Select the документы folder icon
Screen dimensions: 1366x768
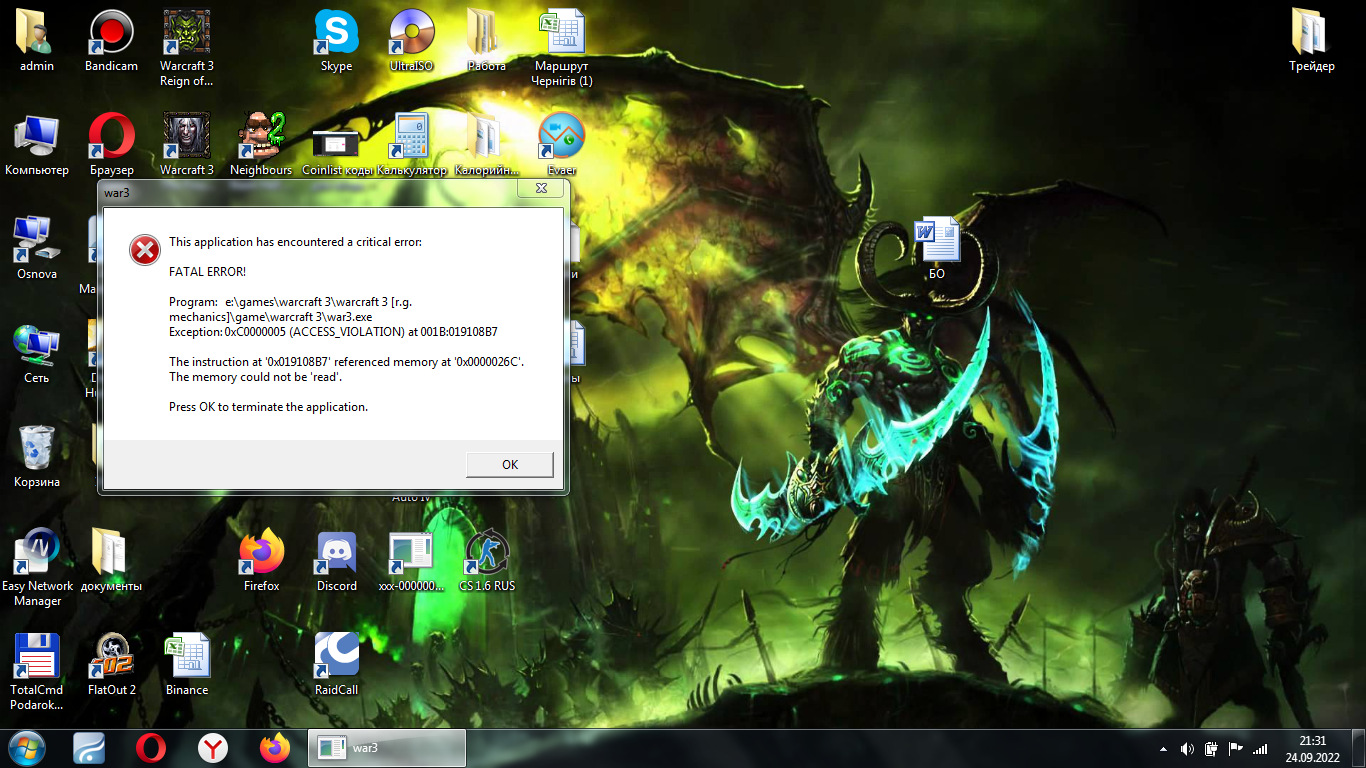point(111,561)
